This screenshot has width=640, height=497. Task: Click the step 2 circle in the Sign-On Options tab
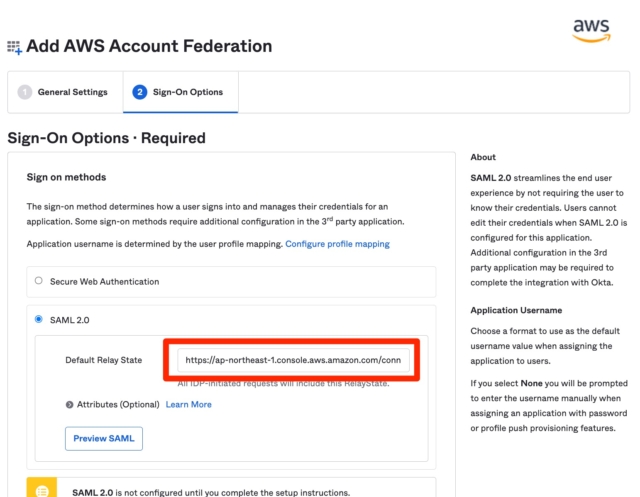(140, 92)
